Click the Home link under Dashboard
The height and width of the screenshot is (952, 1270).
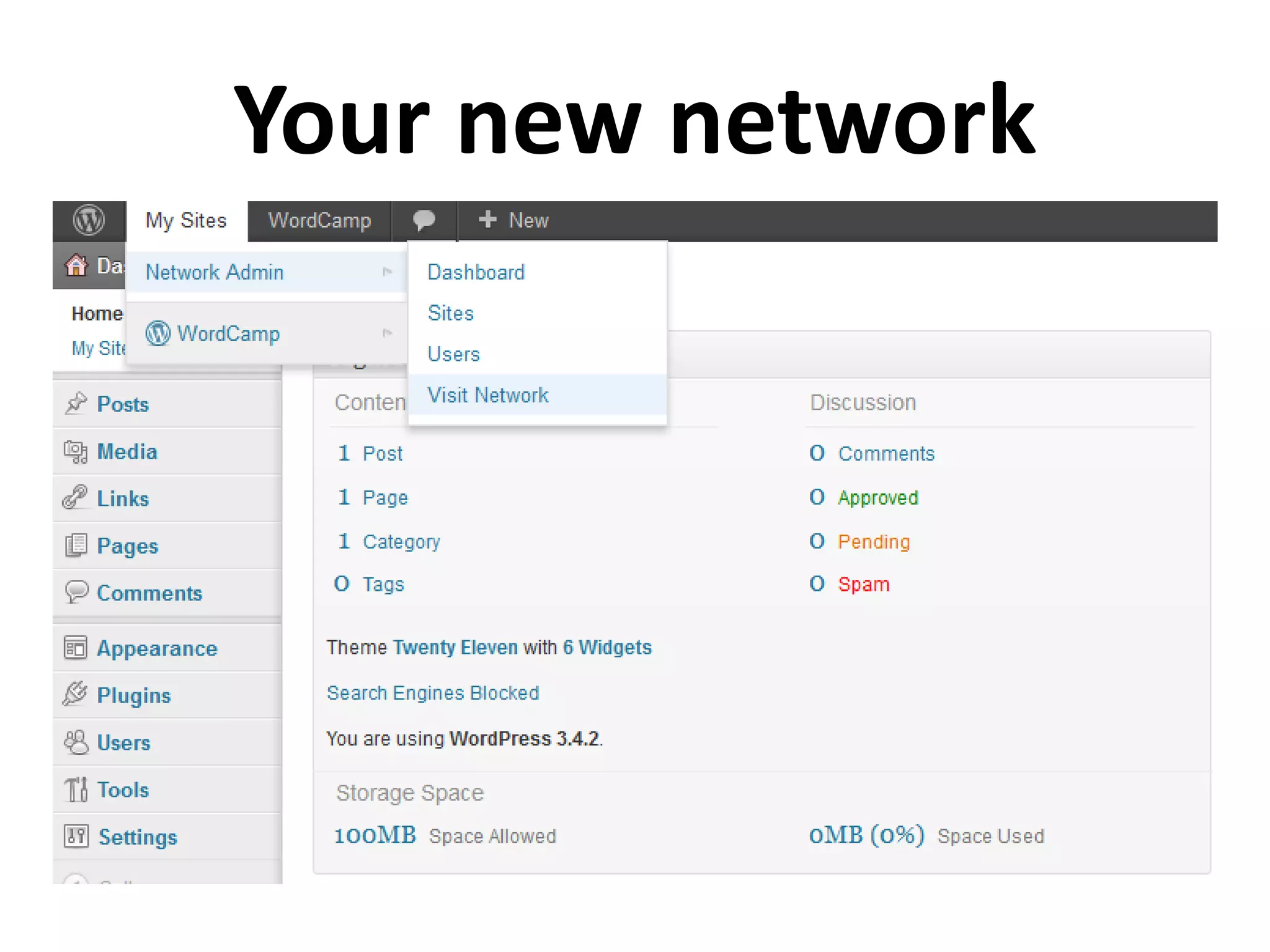click(x=97, y=314)
